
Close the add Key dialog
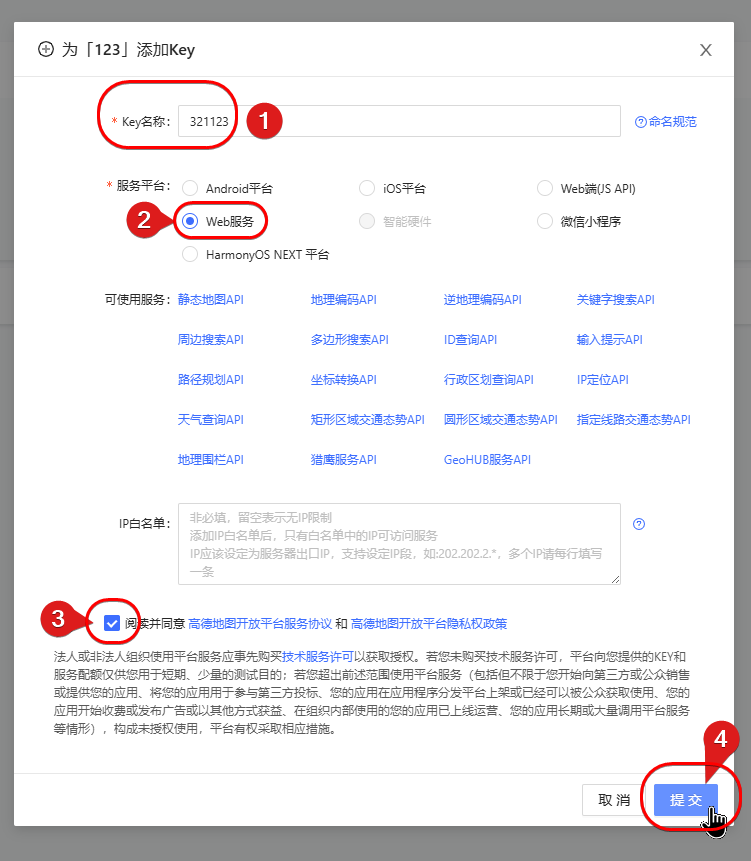705,50
